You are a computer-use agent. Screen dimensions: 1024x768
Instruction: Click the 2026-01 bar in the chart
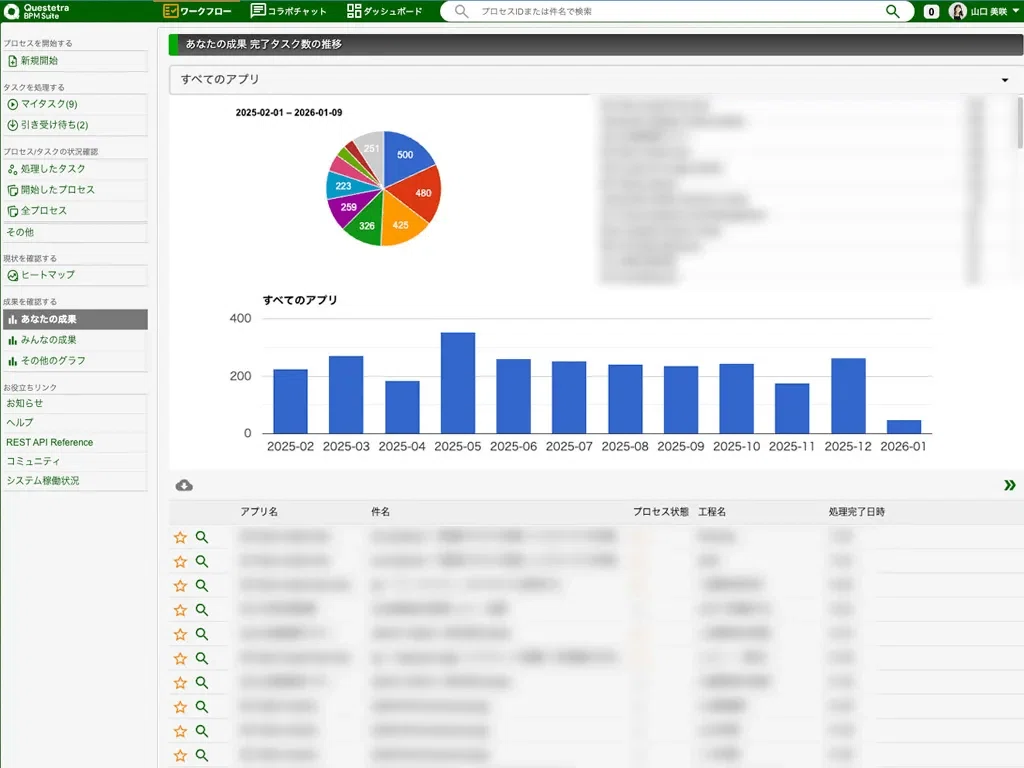tap(904, 427)
